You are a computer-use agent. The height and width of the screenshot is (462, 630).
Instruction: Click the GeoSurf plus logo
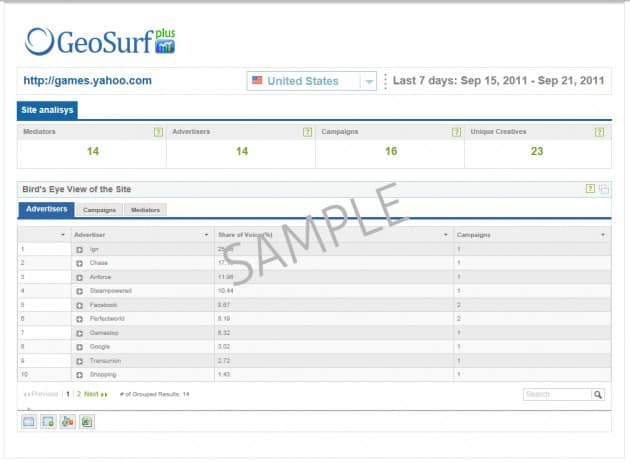[x=100, y=41]
